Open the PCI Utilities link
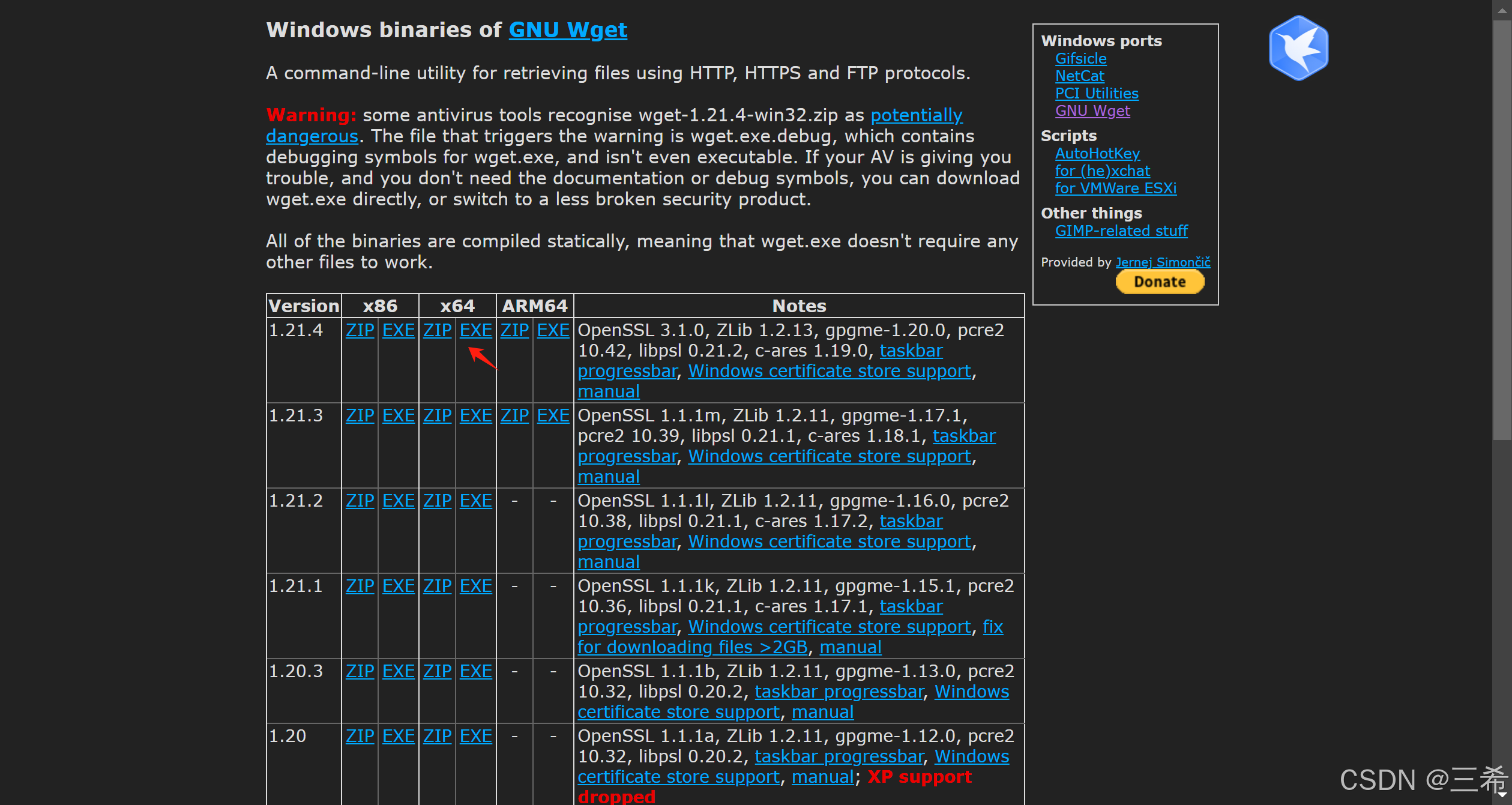1512x805 pixels. [1096, 94]
